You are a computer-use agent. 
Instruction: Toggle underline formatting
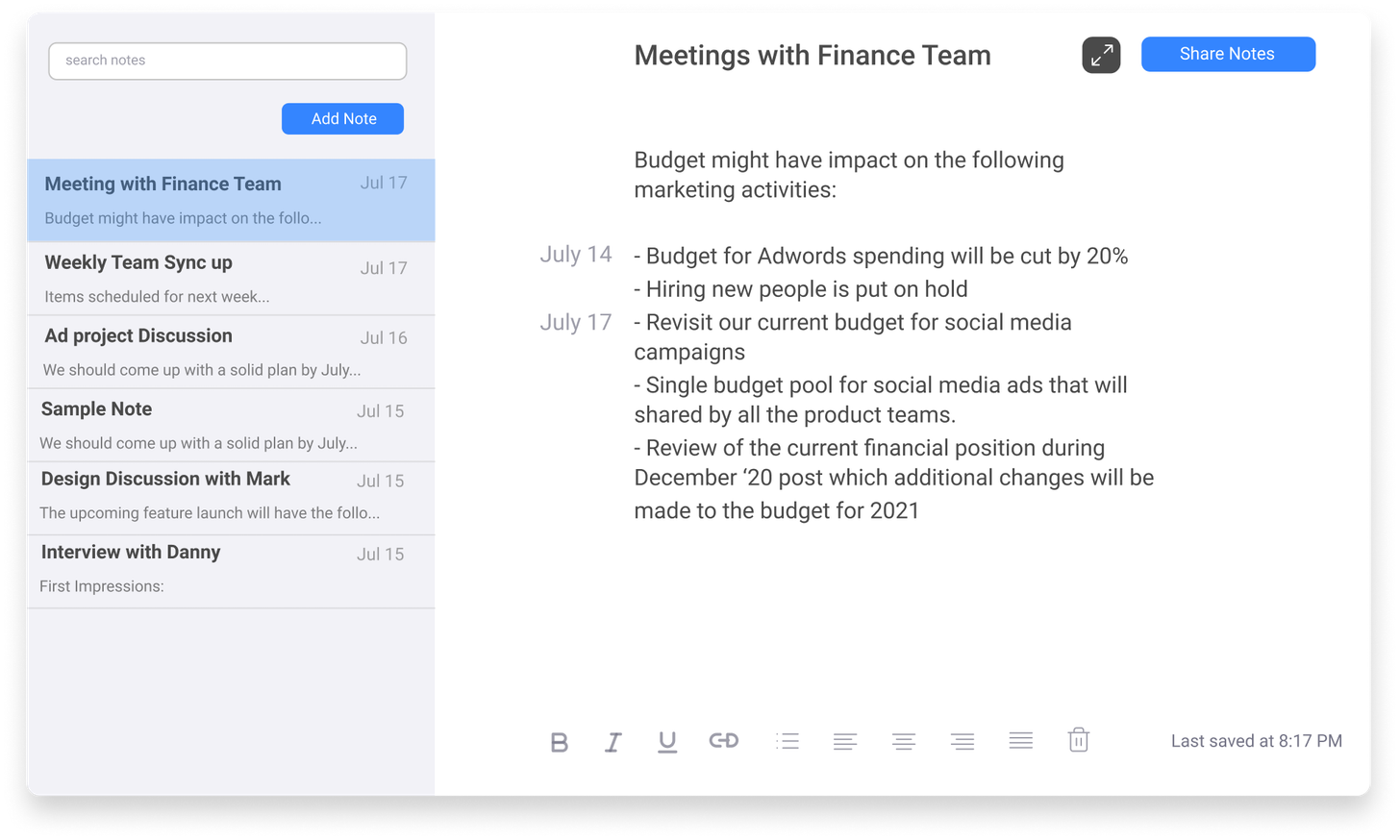[x=667, y=741]
